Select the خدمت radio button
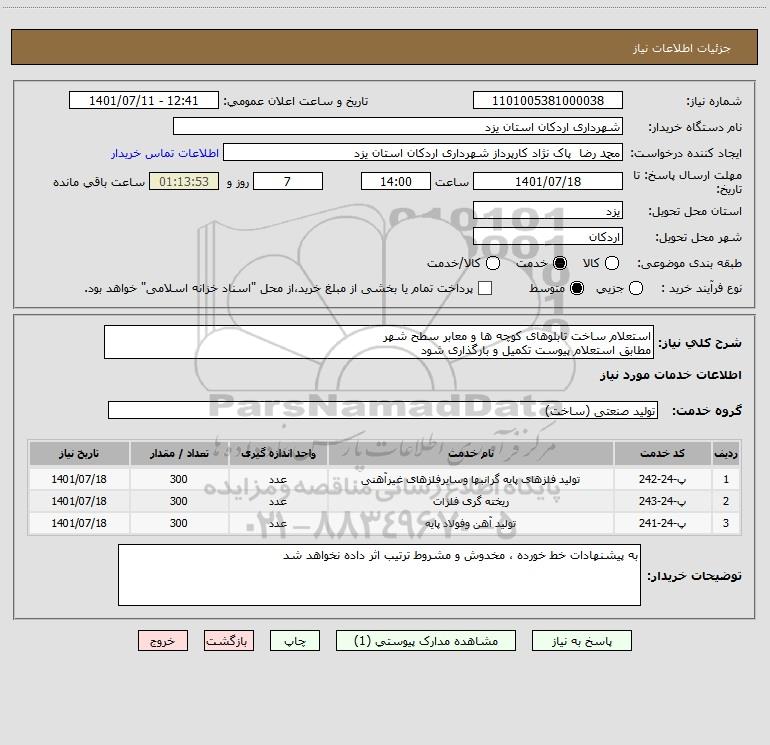The height and width of the screenshot is (745, 770). [x=559, y=263]
